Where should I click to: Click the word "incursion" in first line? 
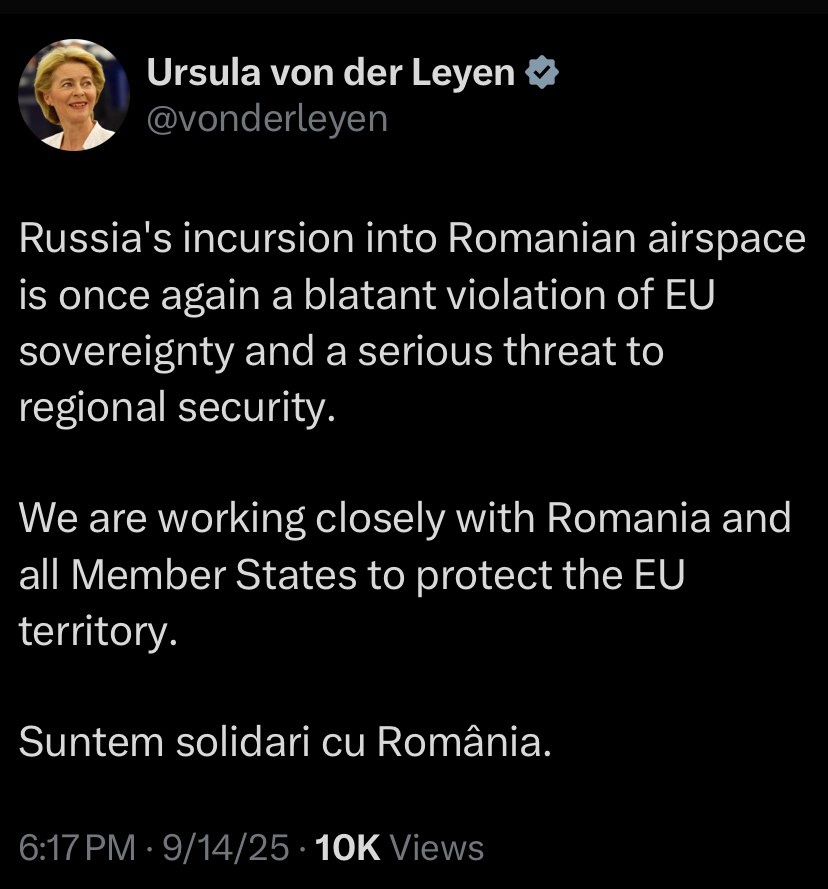[x=268, y=239]
